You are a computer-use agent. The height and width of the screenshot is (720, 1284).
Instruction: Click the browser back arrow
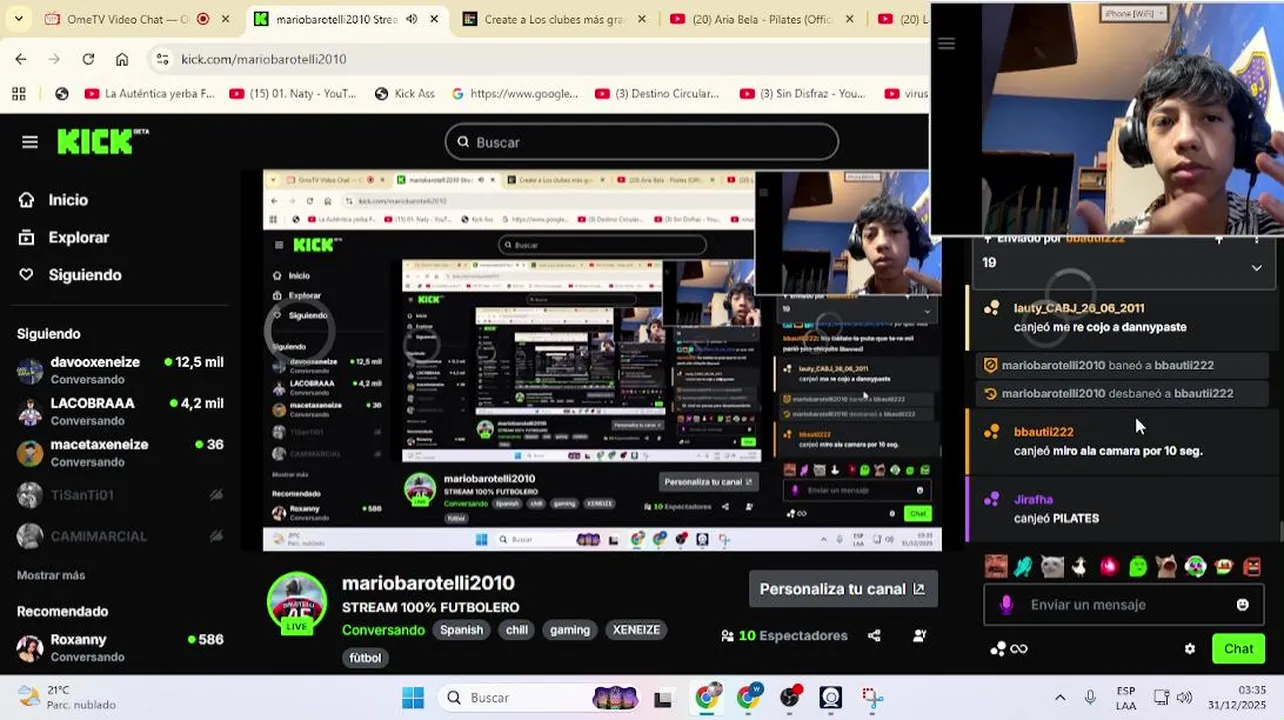coord(21,59)
